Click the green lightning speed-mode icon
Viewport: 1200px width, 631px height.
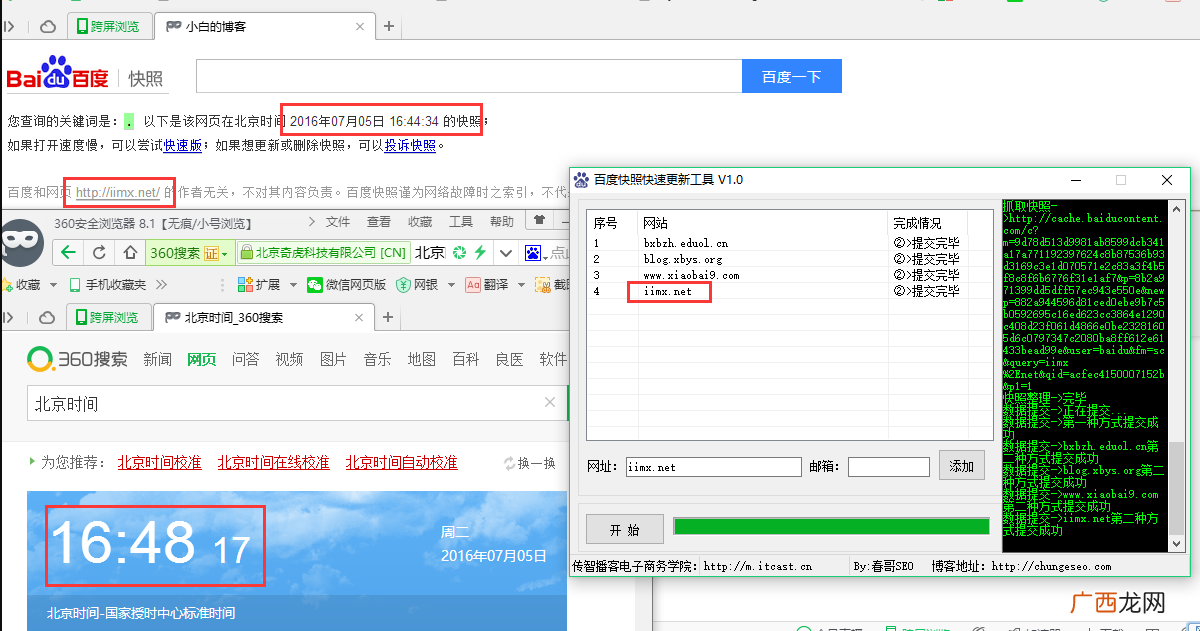(480, 252)
